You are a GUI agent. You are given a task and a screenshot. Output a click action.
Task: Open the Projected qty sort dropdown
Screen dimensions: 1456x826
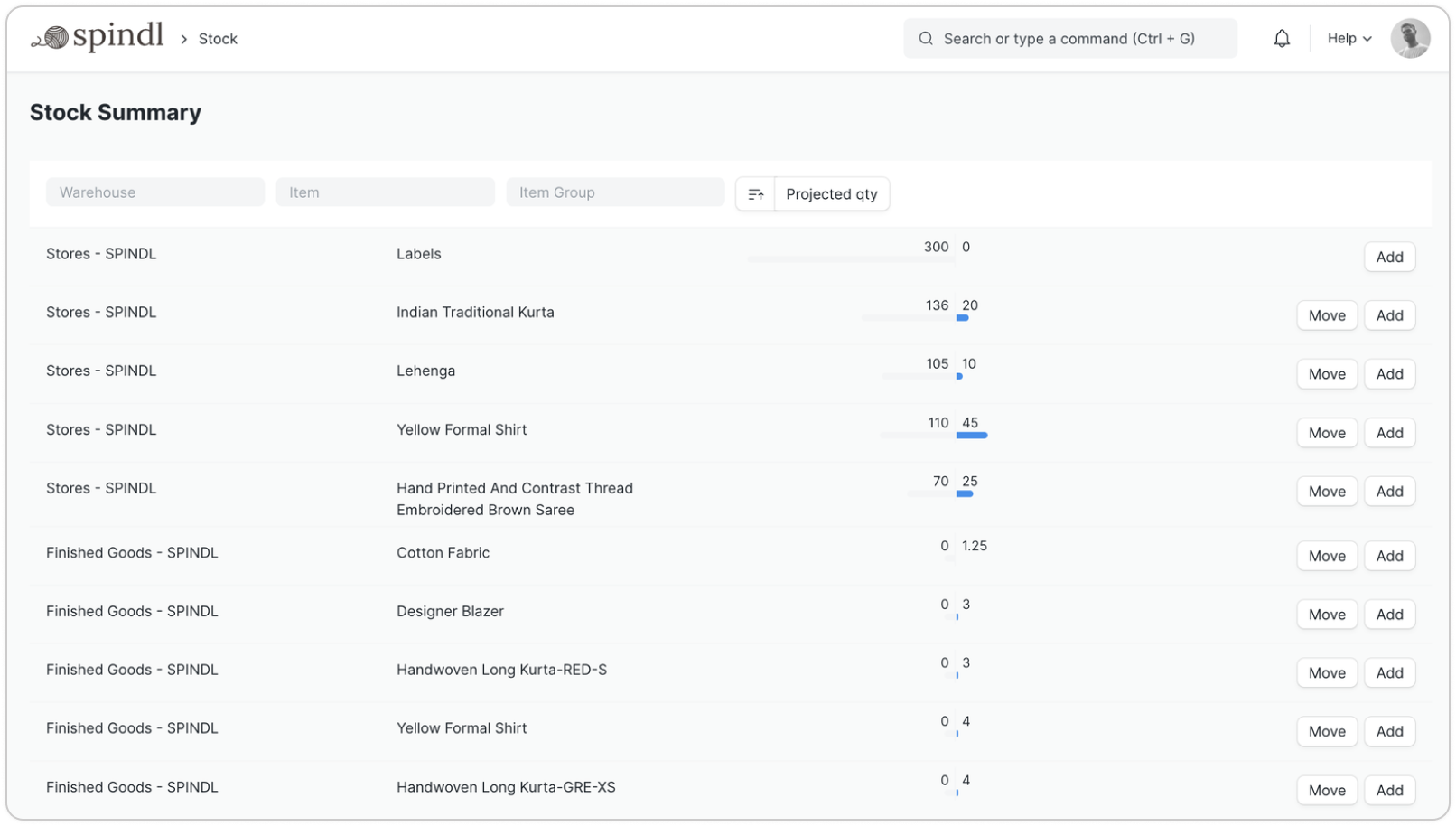pos(831,194)
